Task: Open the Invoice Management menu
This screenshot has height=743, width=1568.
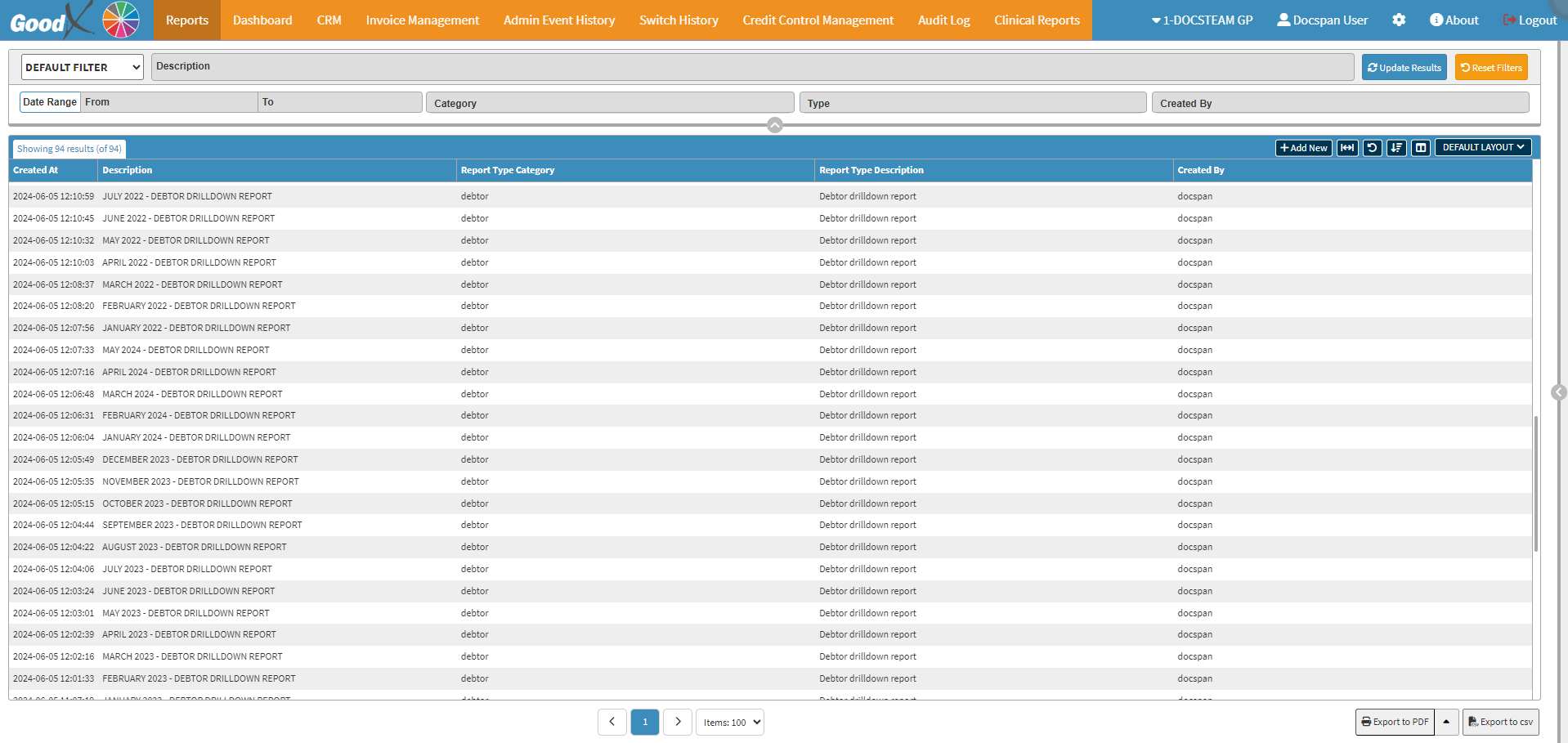Action: click(422, 20)
